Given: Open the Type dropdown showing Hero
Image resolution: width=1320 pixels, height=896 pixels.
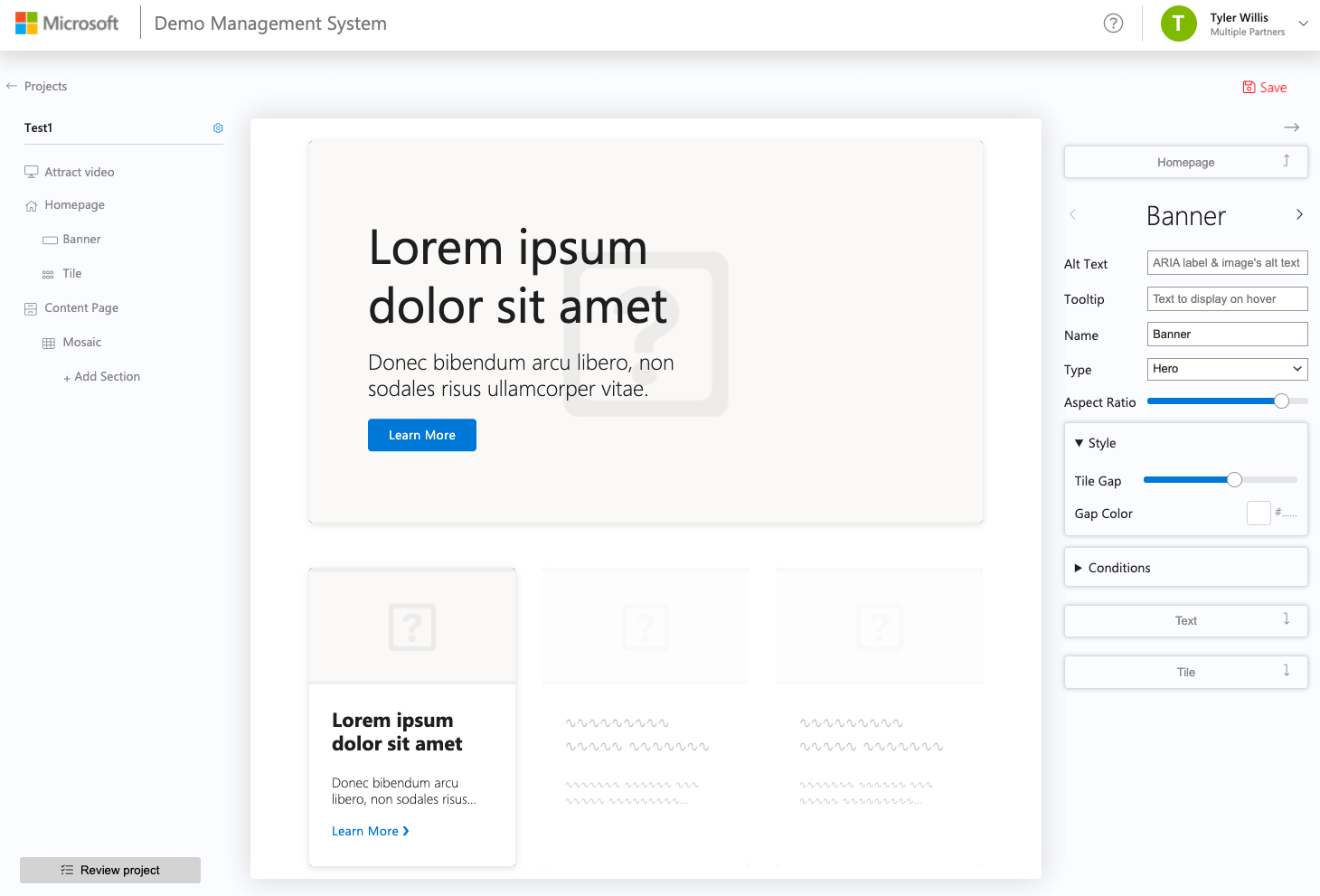Looking at the screenshot, I should [x=1227, y=369].
